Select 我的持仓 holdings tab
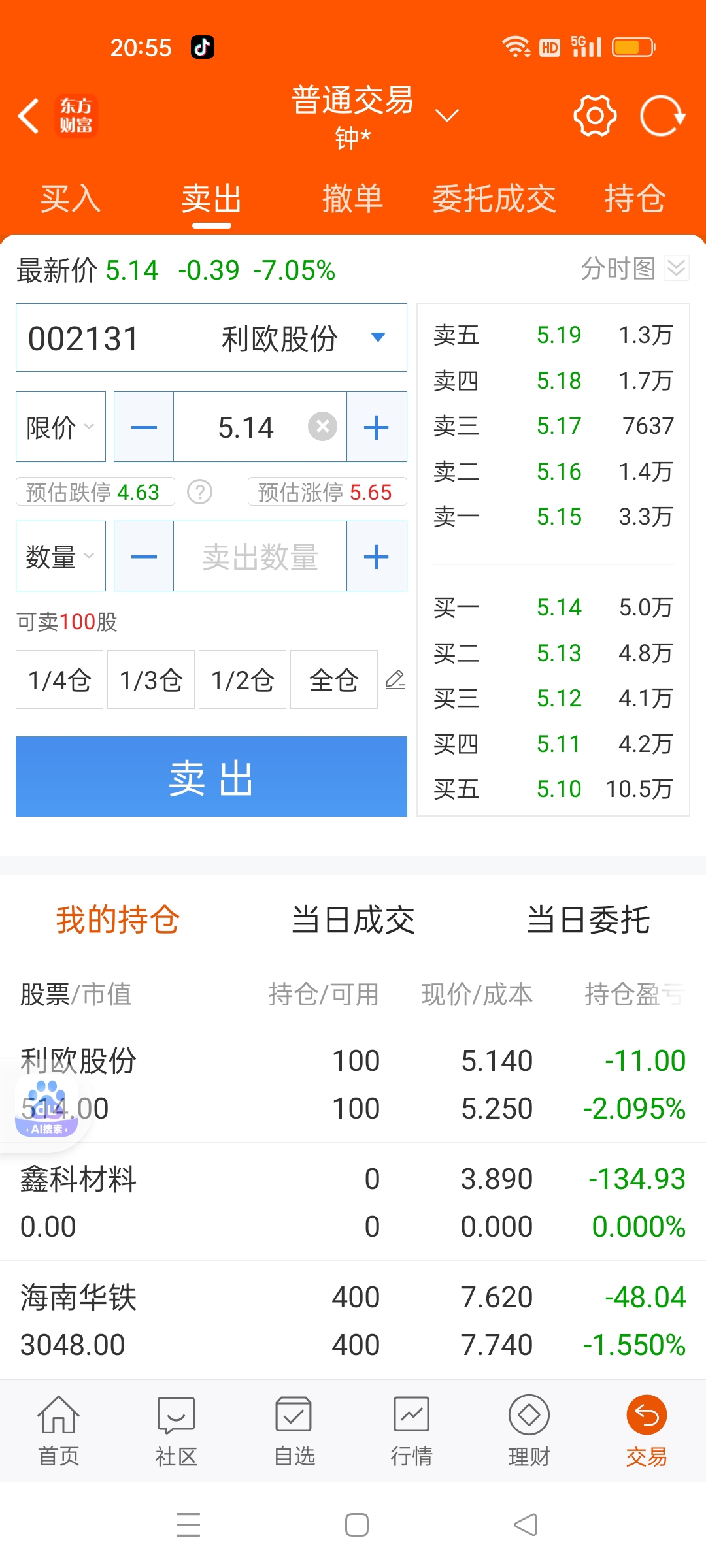The width and height of the screenshot is (706, 1568). click(x=118, y=920)
